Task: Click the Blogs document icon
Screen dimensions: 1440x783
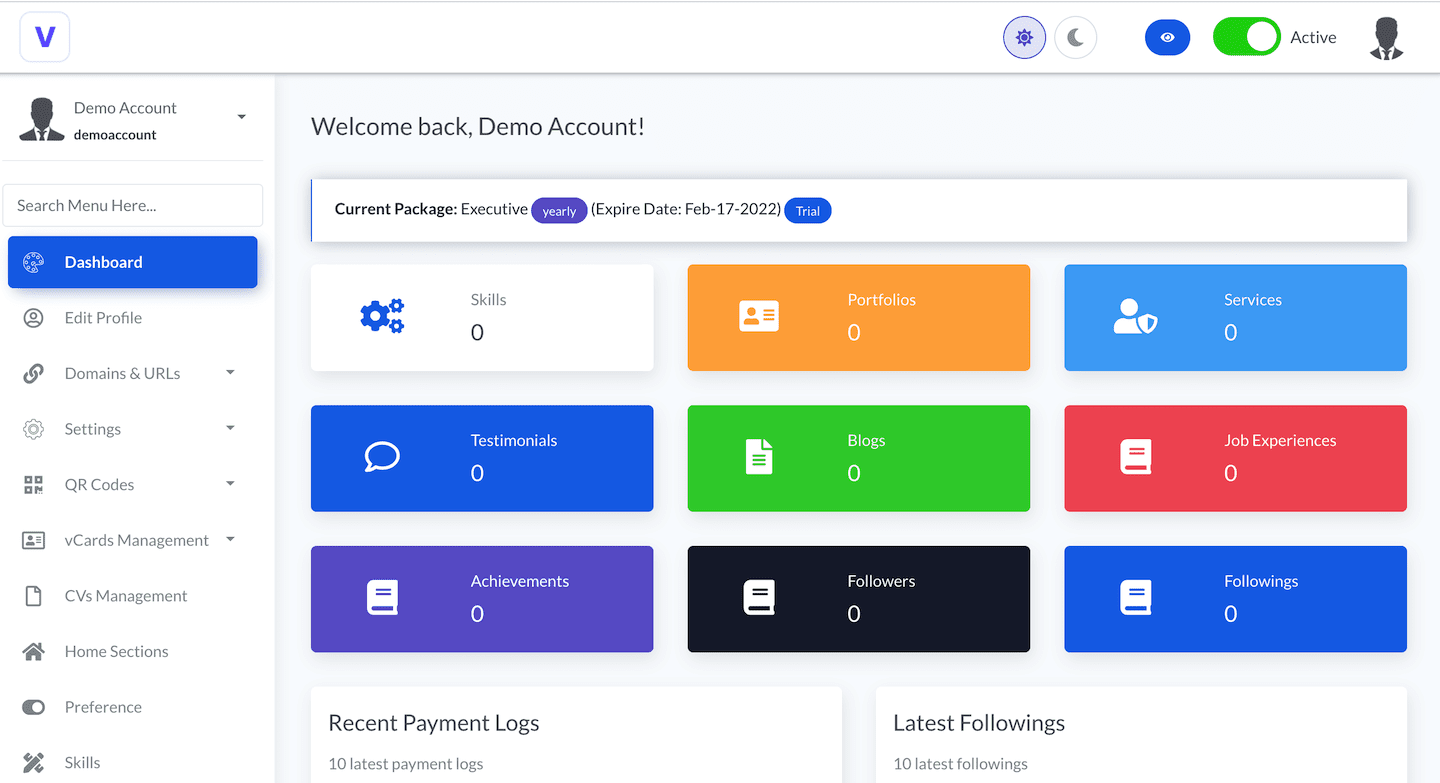Action: (759, 458)
